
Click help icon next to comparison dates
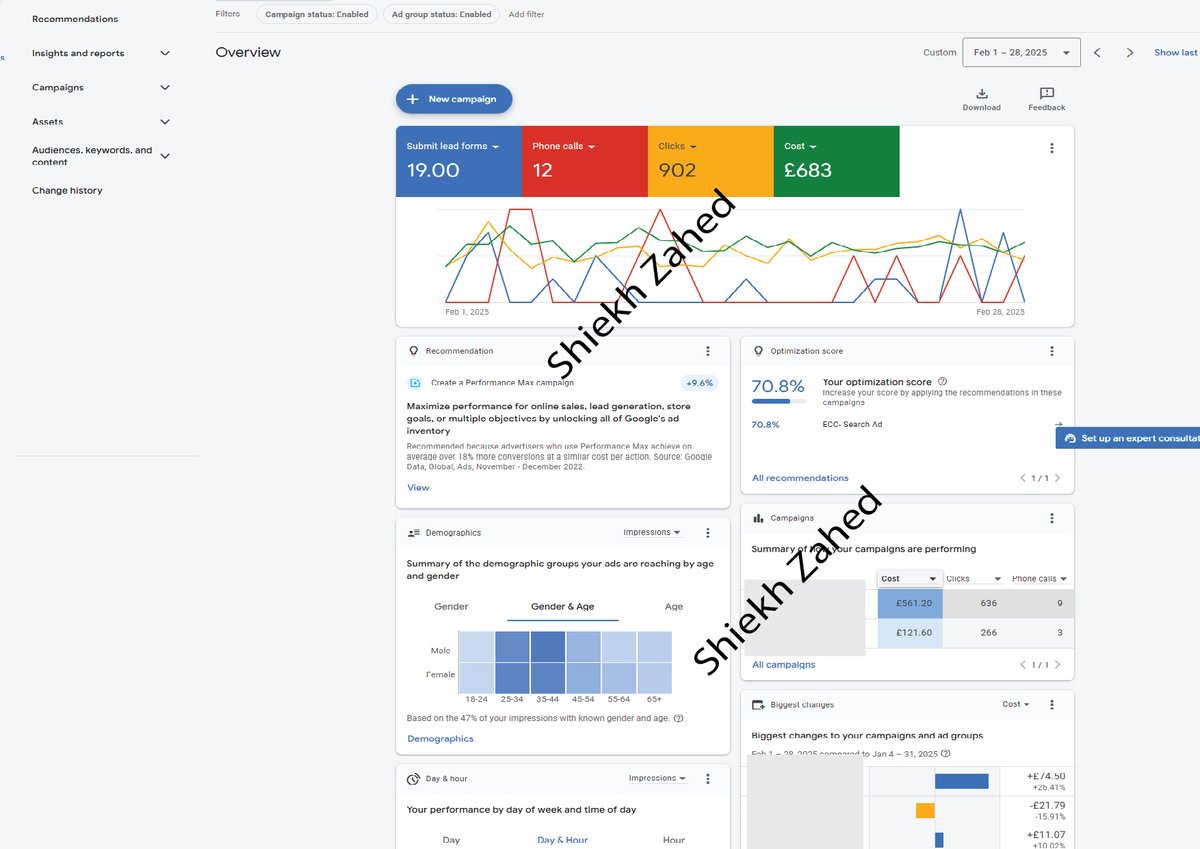[x=946, y=754]
